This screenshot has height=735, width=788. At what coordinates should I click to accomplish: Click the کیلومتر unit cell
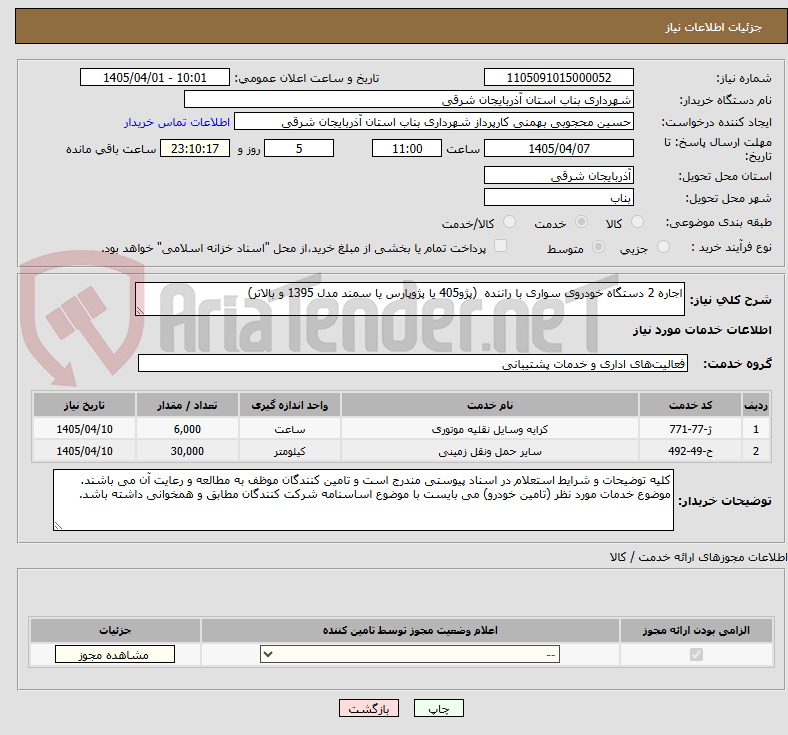click(289, 451)
